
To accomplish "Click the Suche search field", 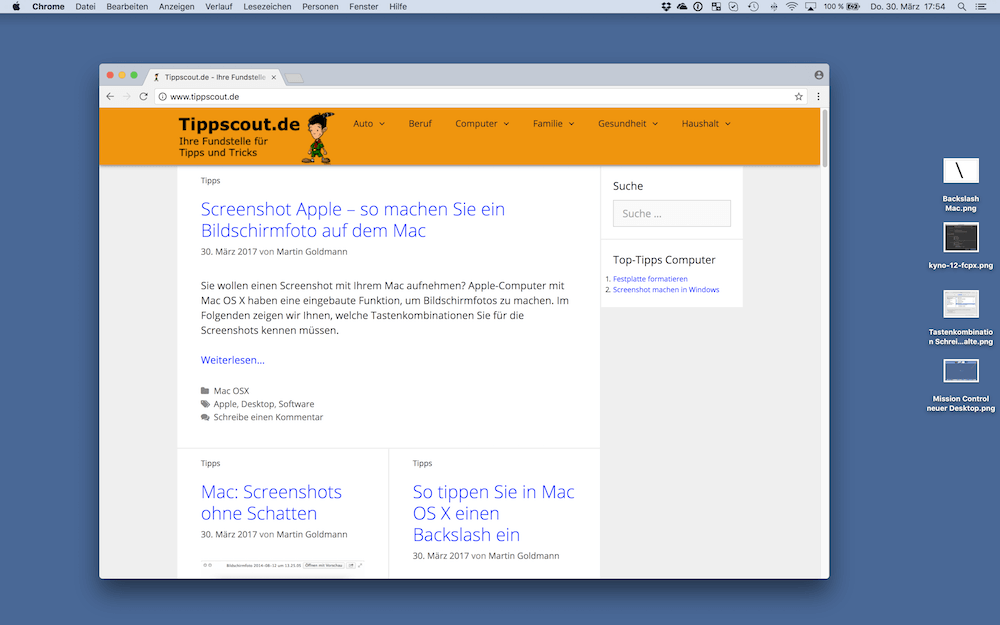I will (x=672, y=214).
